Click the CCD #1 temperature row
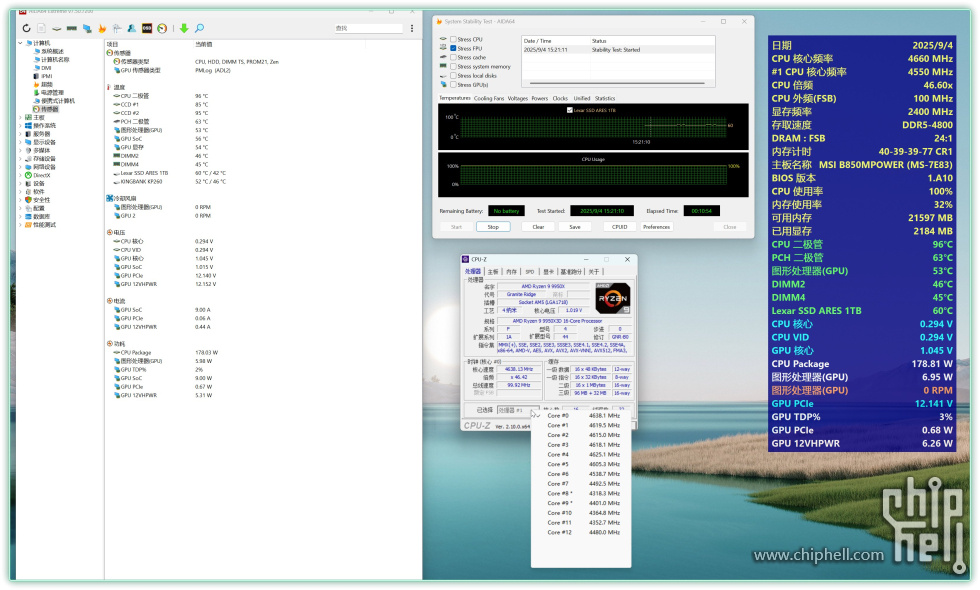980x590 pixels. (161, 104)
